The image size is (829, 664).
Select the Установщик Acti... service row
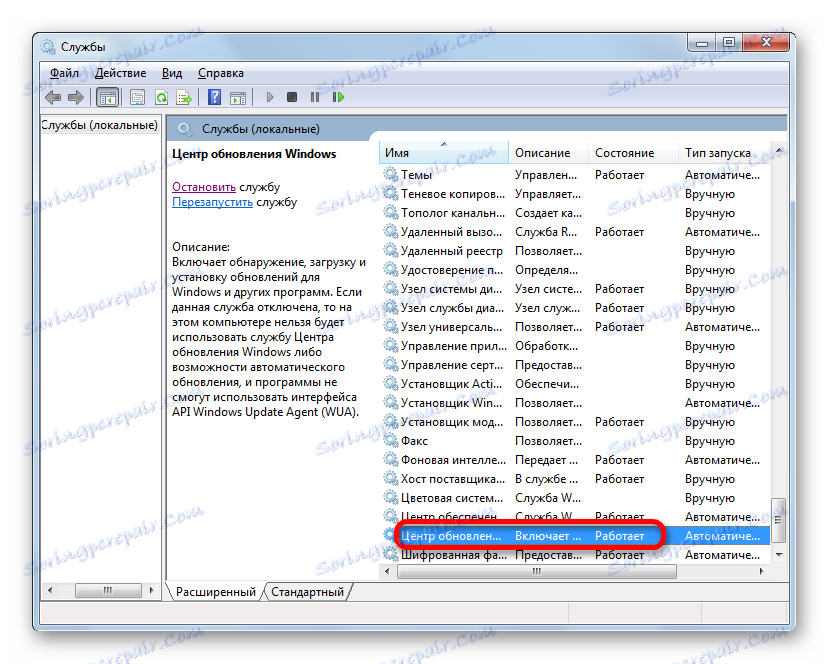click(575, 384)
